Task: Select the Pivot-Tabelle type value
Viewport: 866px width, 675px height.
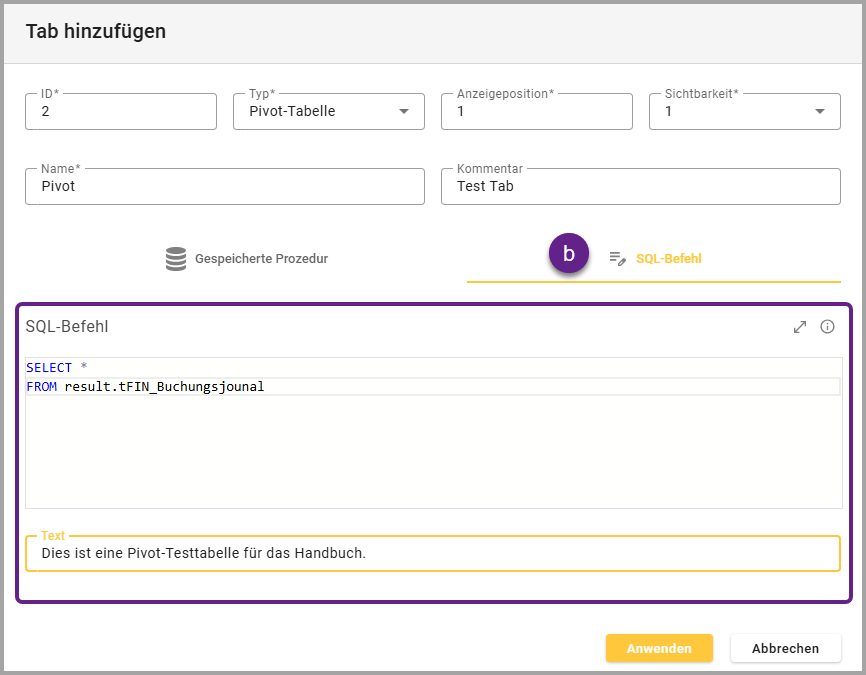Action: [292, 112]
